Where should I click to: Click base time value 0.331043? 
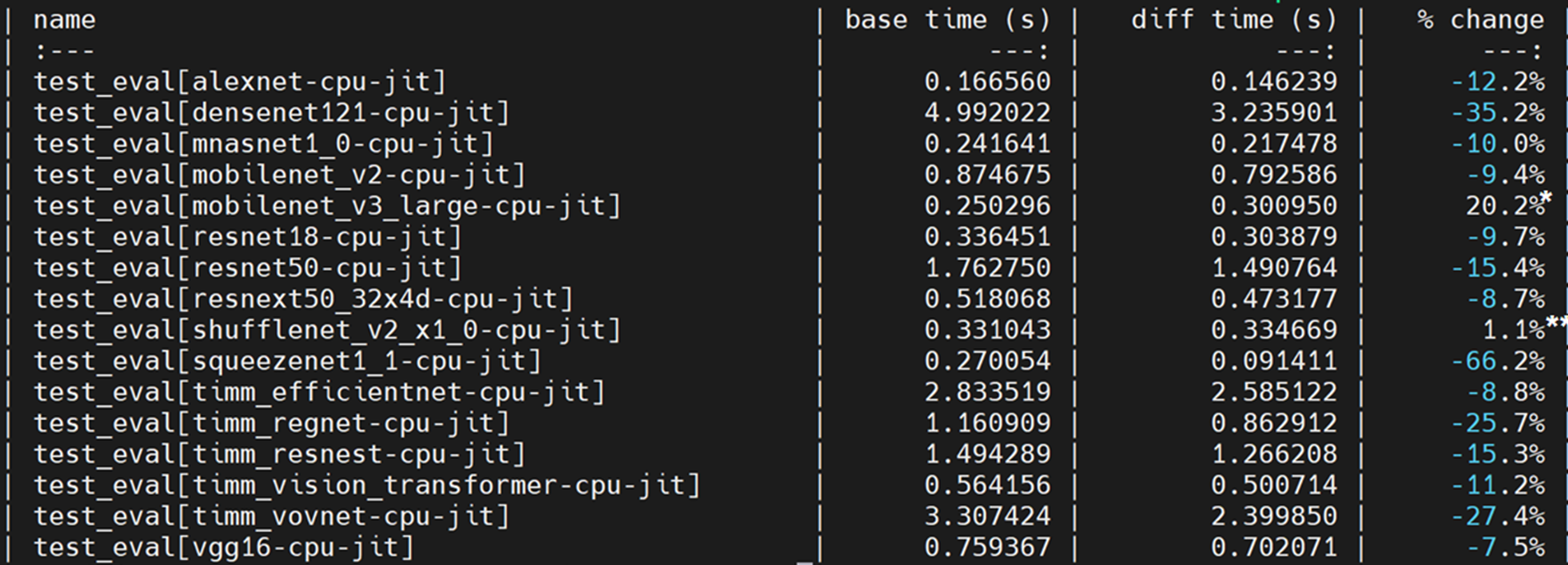coord(987,330)
